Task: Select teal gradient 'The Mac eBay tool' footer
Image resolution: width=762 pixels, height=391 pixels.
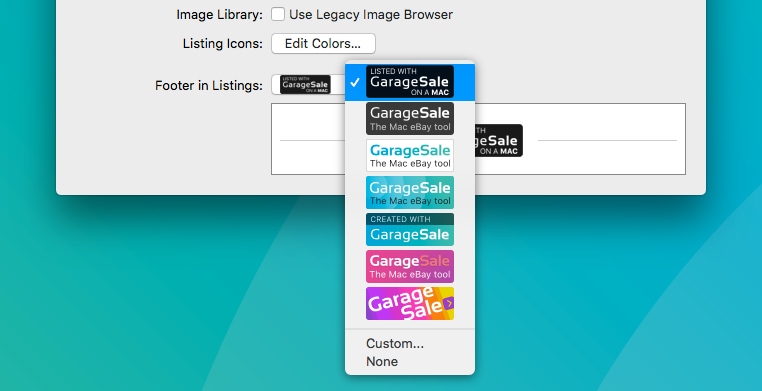Action: click(410, 193)
